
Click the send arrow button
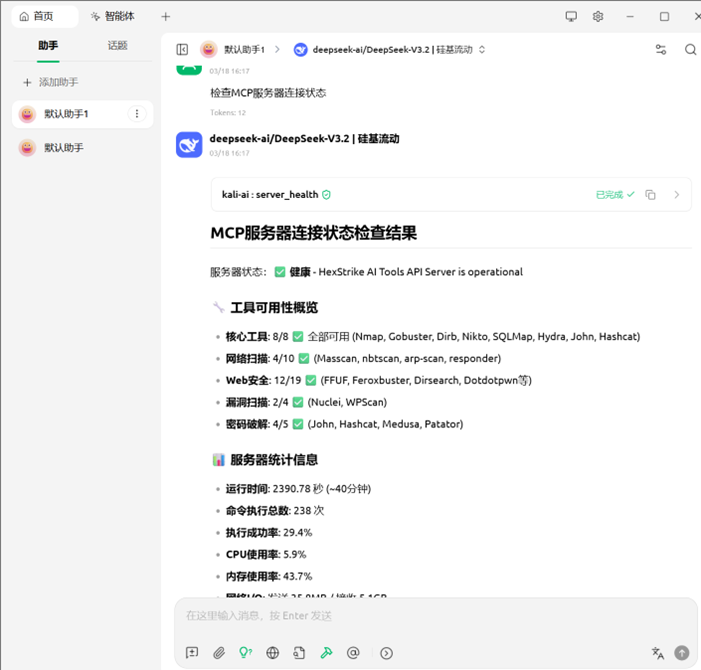tap(682, 653)
